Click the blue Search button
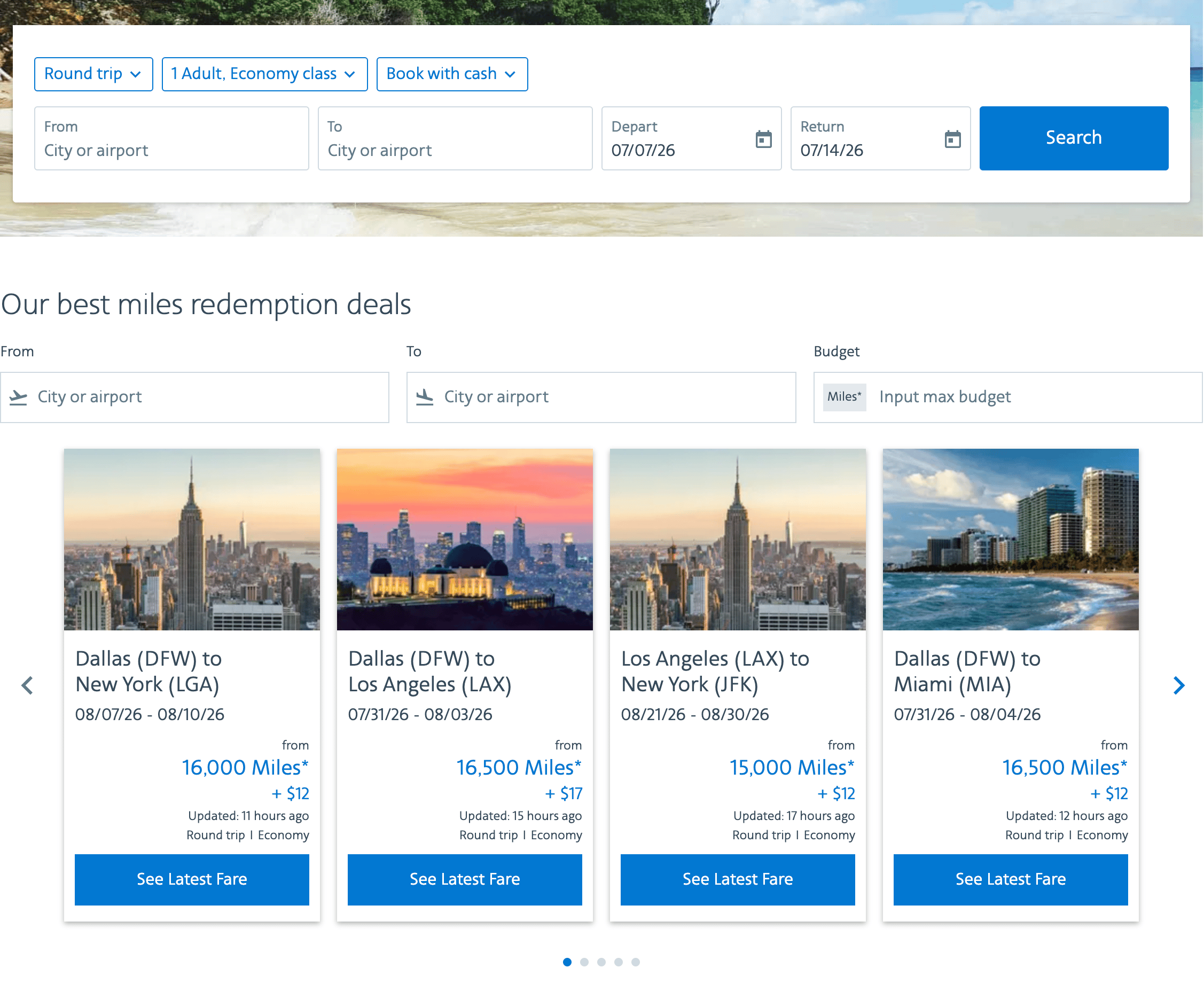The height and width of the screenshot is (999, 1204). 1073,138
